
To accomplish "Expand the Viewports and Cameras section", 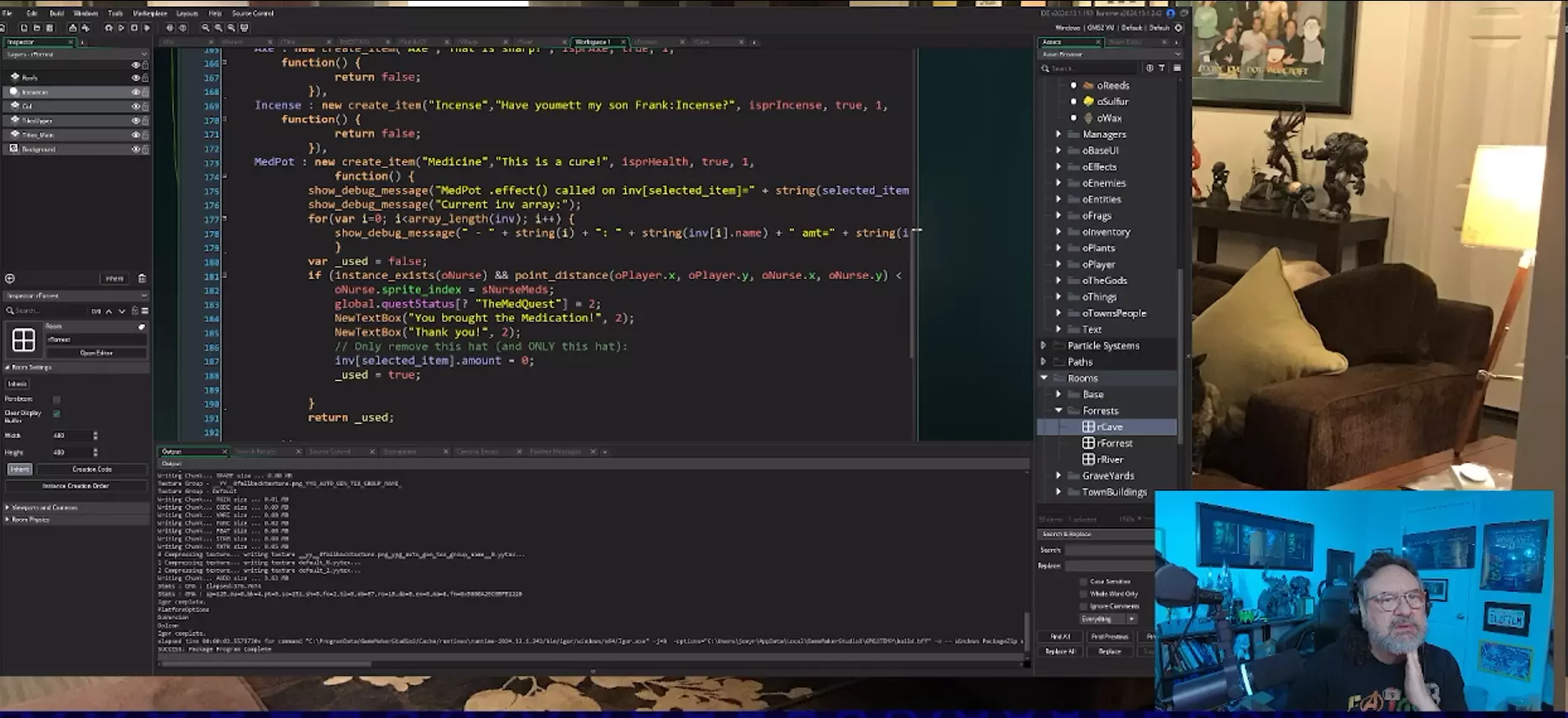I will (8, 508).
